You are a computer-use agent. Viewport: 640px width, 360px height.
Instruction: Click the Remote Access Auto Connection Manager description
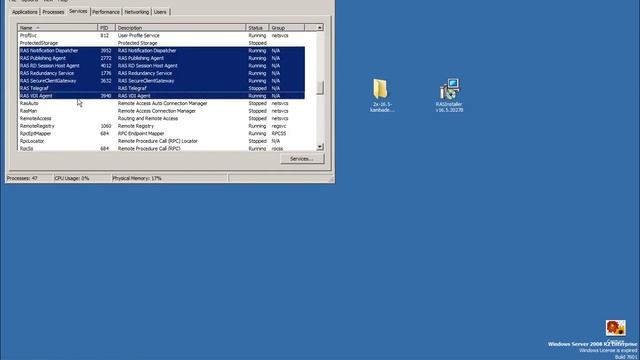click(x=162, y=103)
